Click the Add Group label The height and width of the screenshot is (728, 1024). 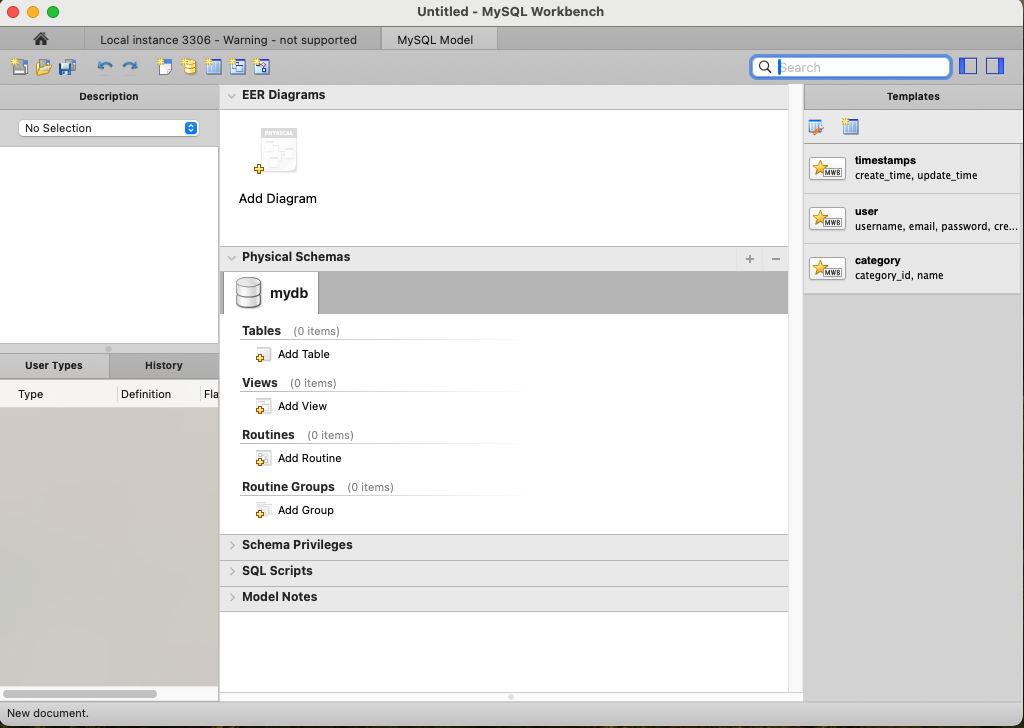306,510
